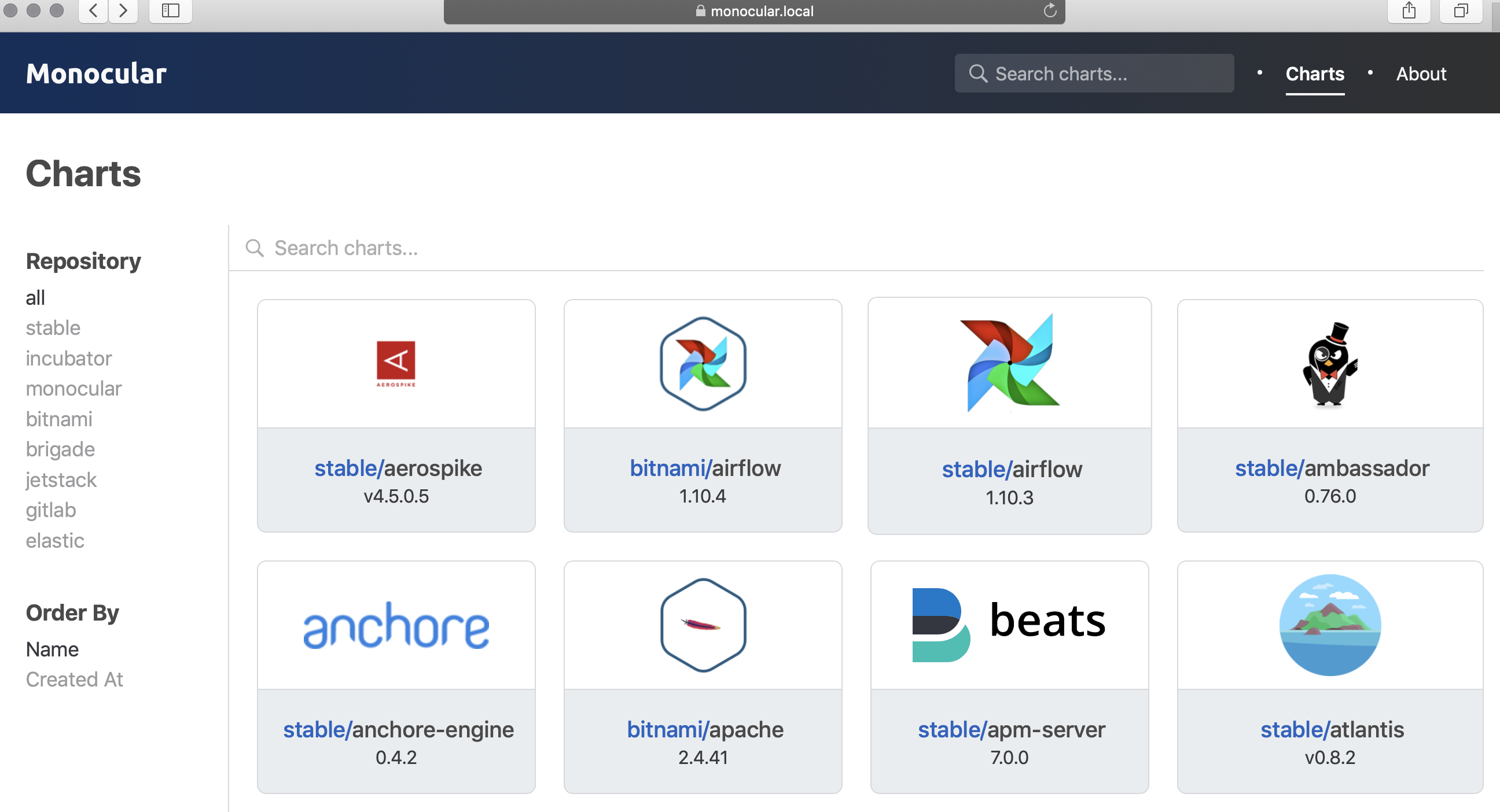The image size is (1500, 812).
Task: Click the Atlantis island logo
Action: [x=1330, y=625]
